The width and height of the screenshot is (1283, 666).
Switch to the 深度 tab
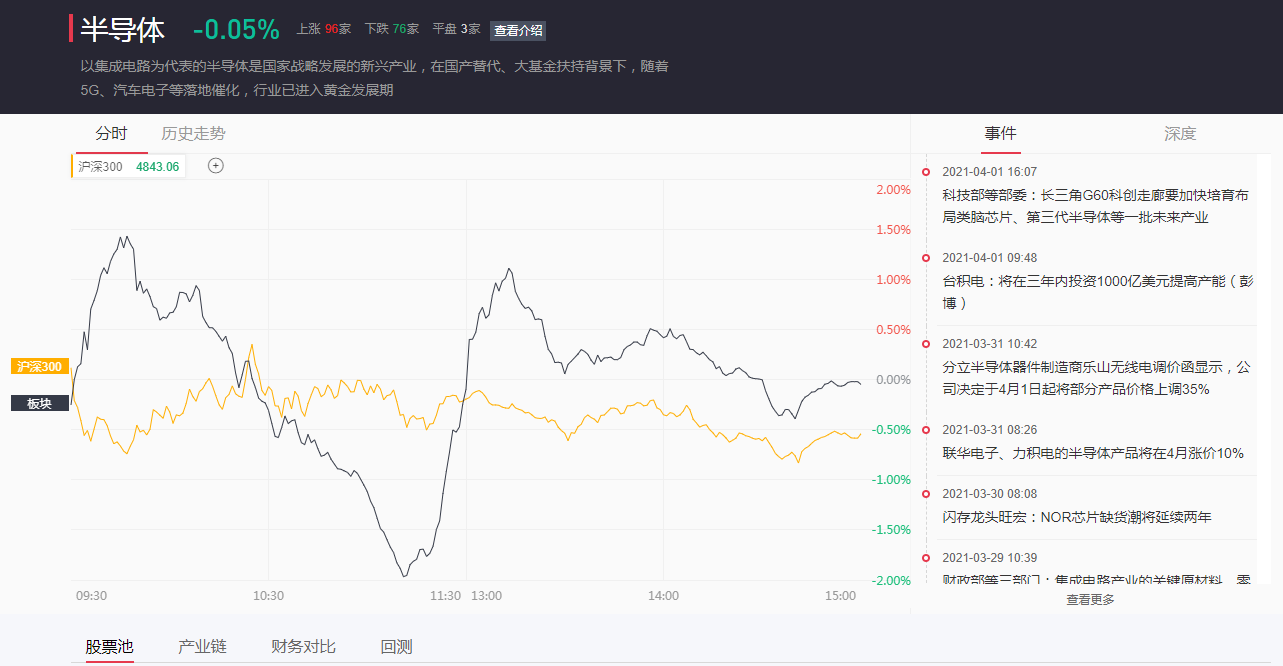[x=1180, y=134]
